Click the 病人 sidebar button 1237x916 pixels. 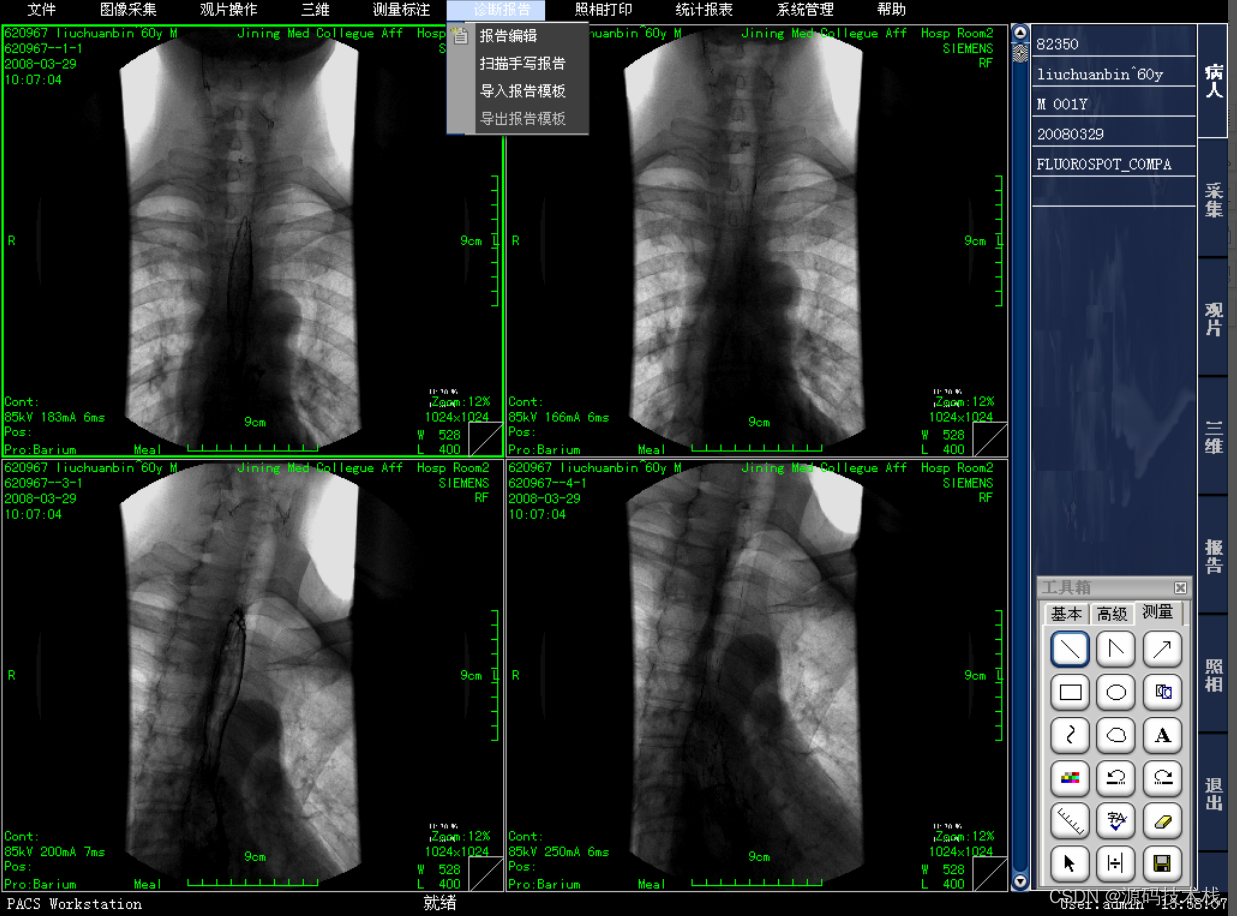tap(1213, 79)
